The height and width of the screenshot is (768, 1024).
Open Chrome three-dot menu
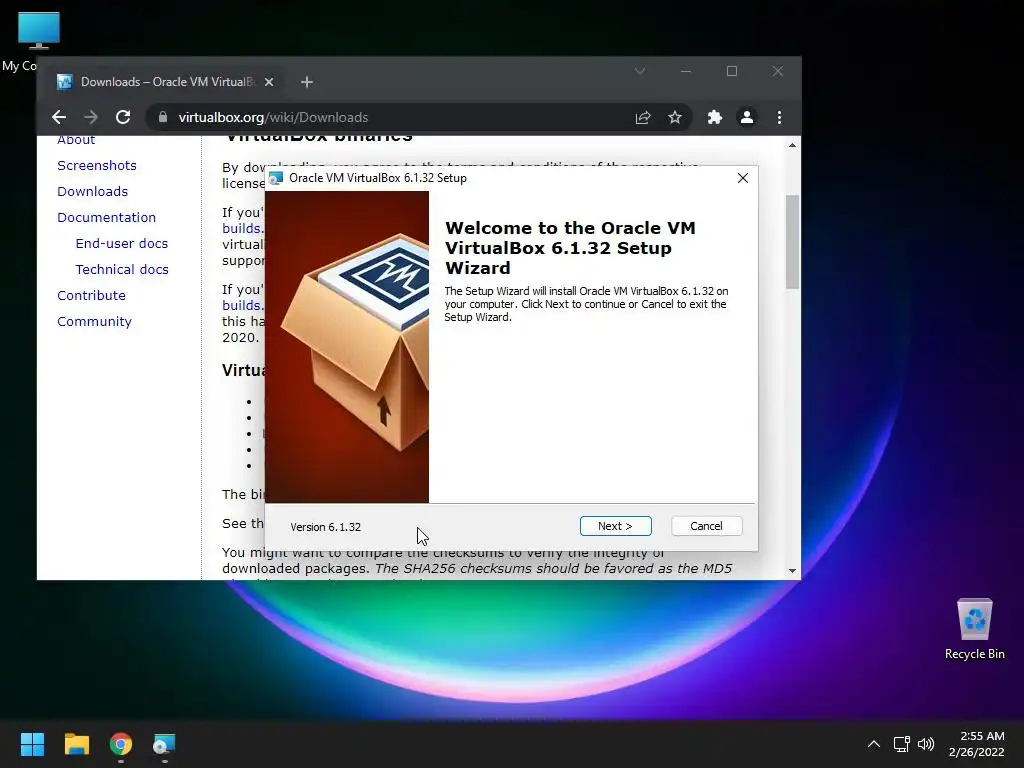pos(779,117)
